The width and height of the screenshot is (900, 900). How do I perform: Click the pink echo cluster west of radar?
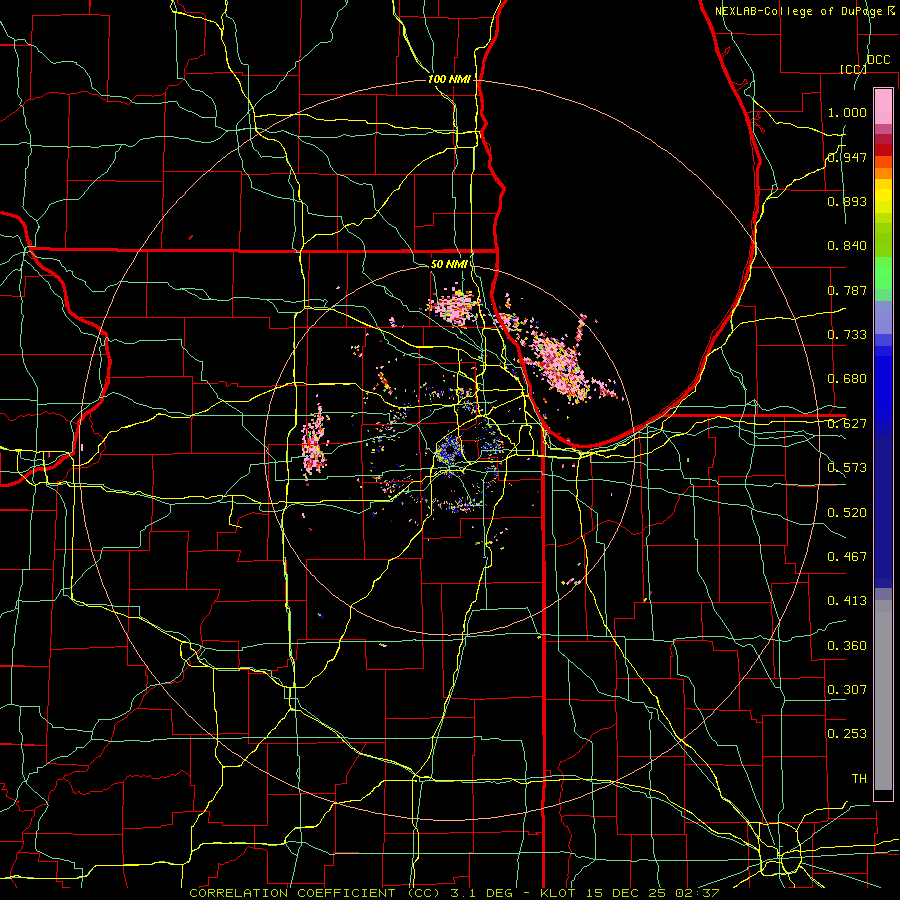tap(314, 442)
